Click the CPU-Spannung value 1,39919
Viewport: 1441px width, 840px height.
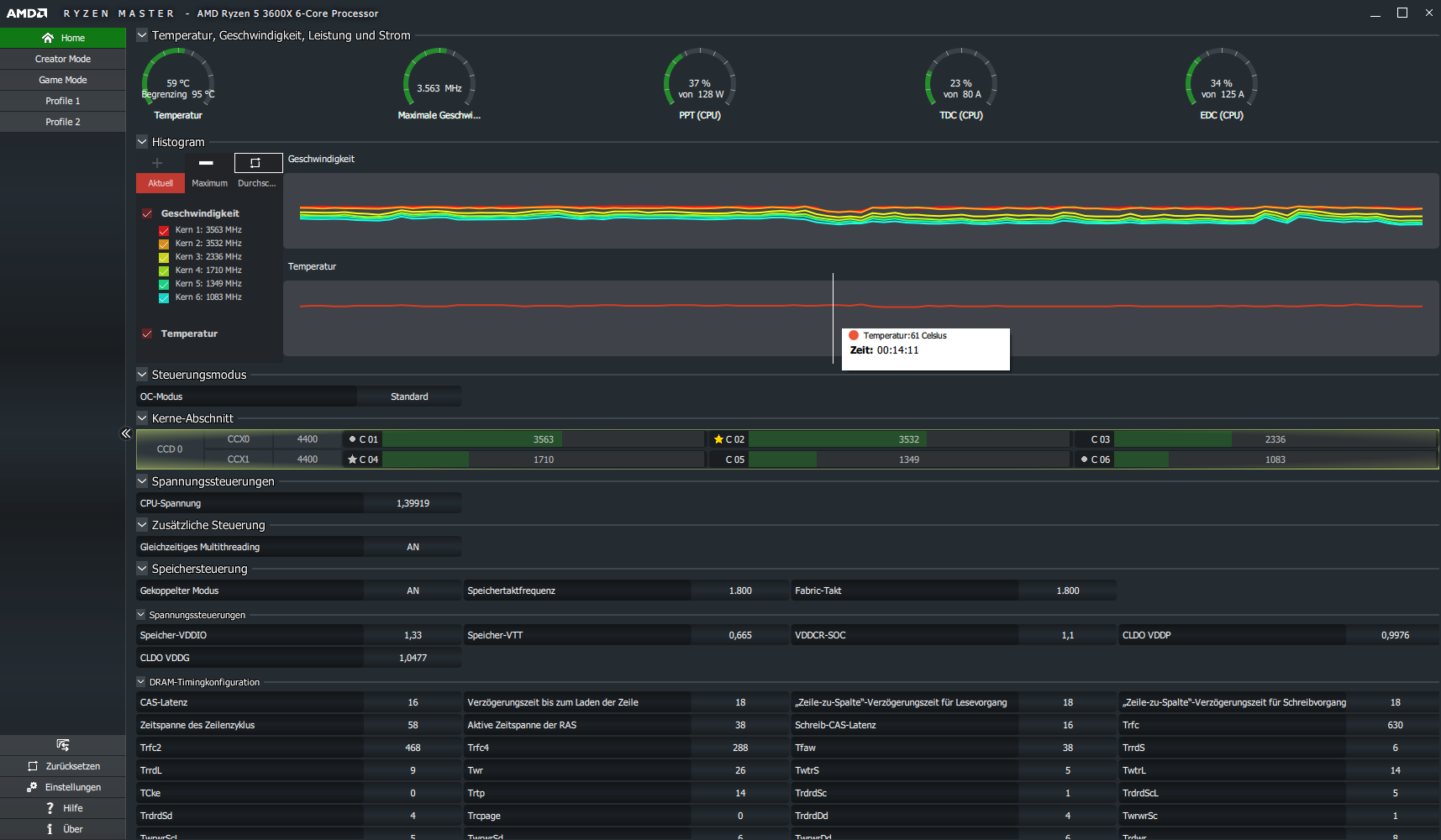coord(413,503)
